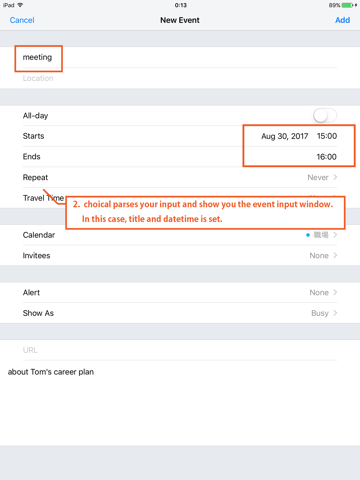Select the Location field
Image resolution: width=360 pixels, height=480 pixels.
180,78
